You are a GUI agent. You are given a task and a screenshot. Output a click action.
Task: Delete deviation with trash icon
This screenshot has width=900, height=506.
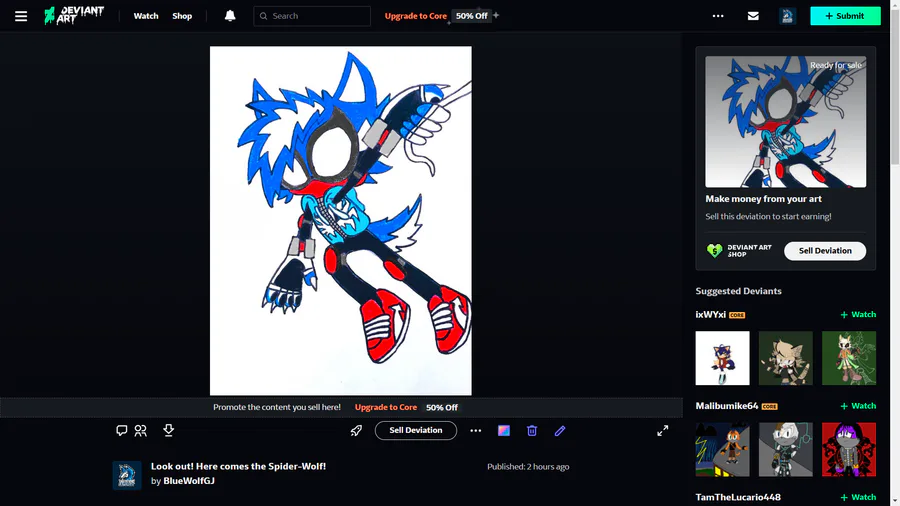(x=532, y=430)
